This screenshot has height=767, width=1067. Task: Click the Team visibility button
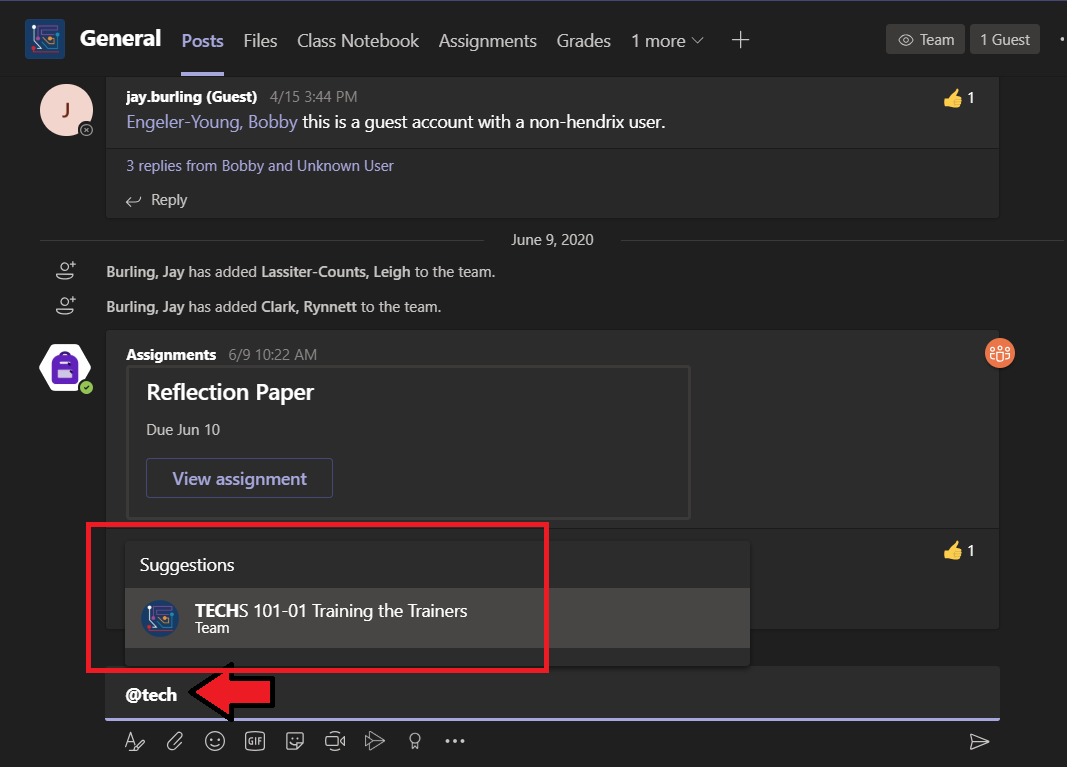coord(925,39)
